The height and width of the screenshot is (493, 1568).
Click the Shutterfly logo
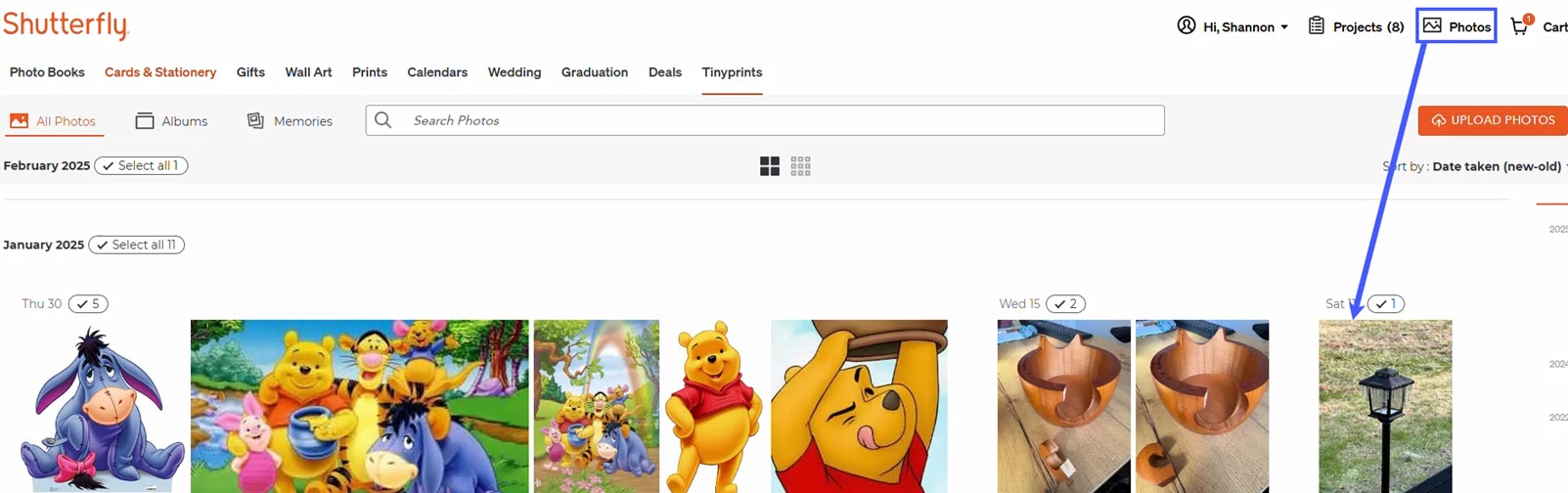click(x=66, y=25)
